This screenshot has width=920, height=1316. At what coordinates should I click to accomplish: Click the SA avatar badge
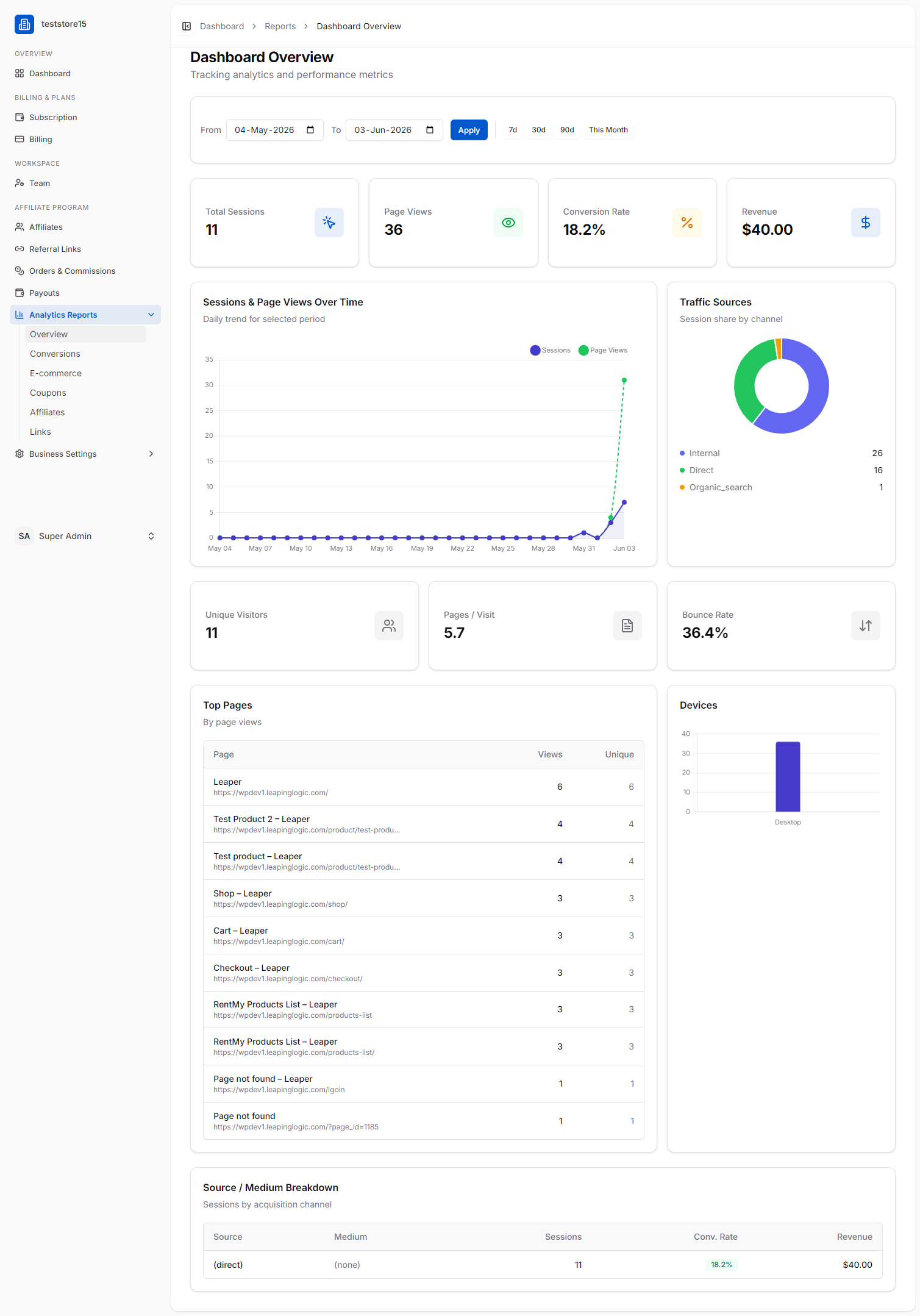[24, 536]
